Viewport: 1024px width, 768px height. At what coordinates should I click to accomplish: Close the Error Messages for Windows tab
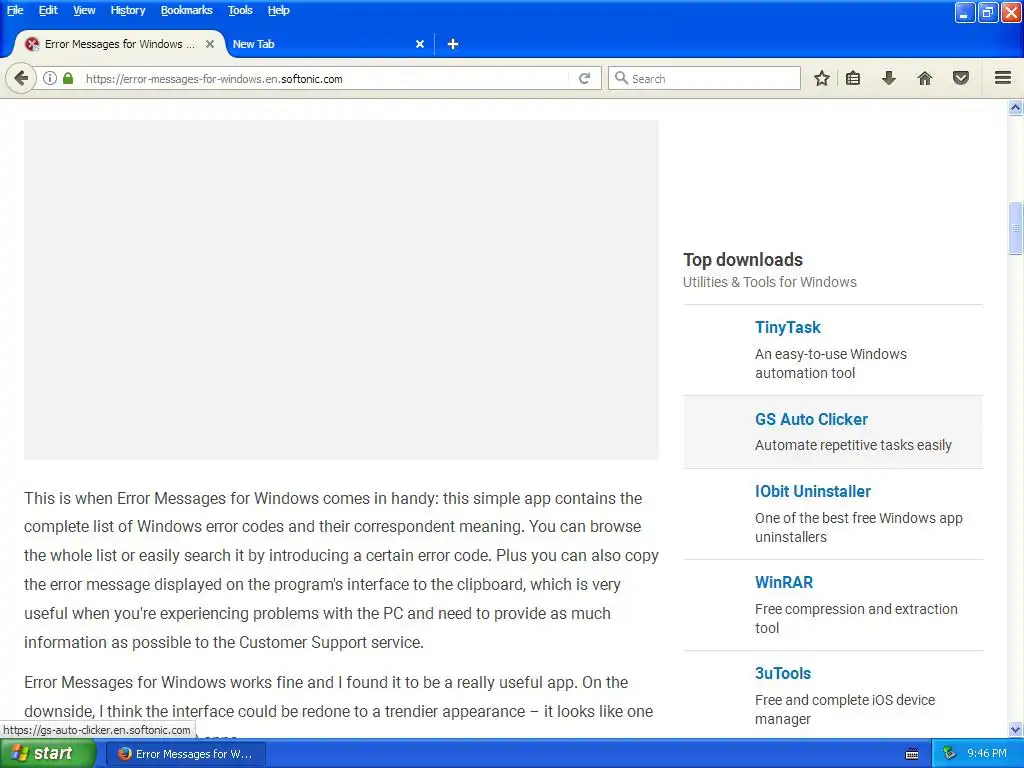coord(210,44)
